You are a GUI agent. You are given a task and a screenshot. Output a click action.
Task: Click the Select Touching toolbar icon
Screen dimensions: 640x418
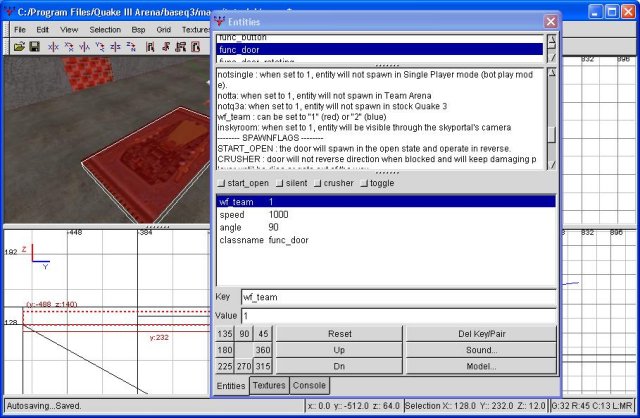165,47
